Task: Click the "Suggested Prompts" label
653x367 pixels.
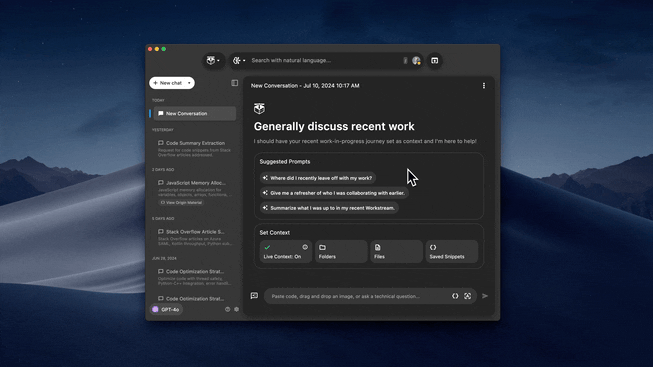Action: (285, 162)
